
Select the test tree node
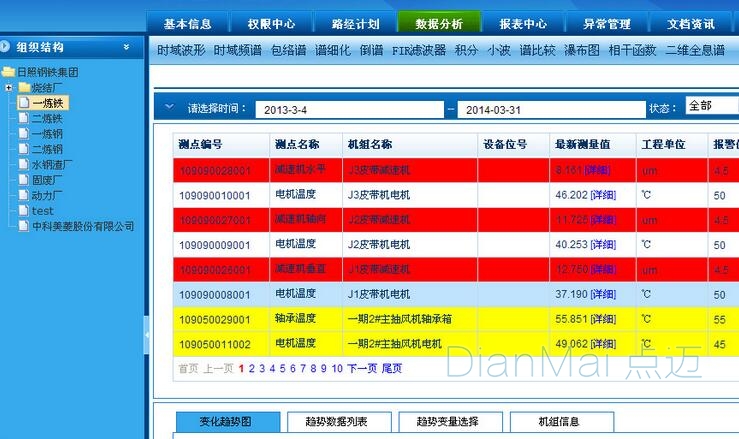[x=42, y=211]
